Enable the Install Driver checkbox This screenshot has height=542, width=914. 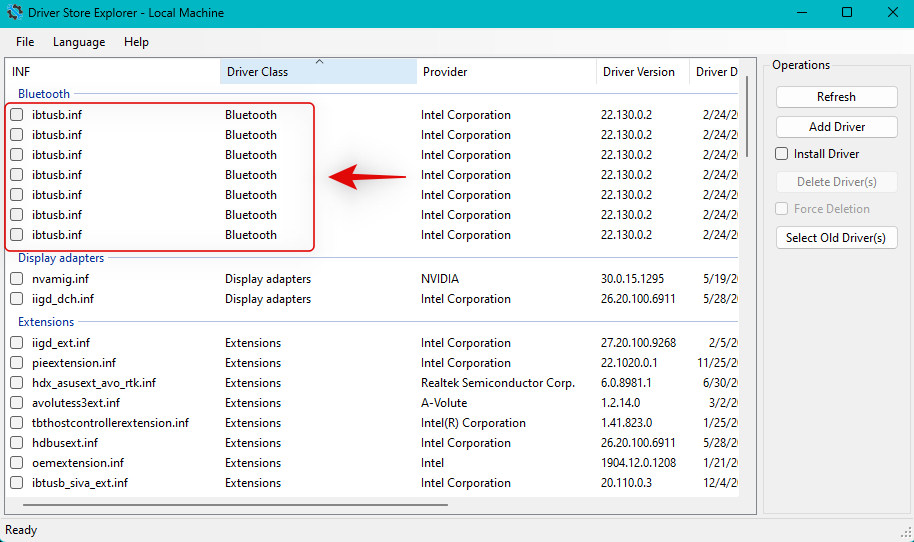[x=782, y=154]
